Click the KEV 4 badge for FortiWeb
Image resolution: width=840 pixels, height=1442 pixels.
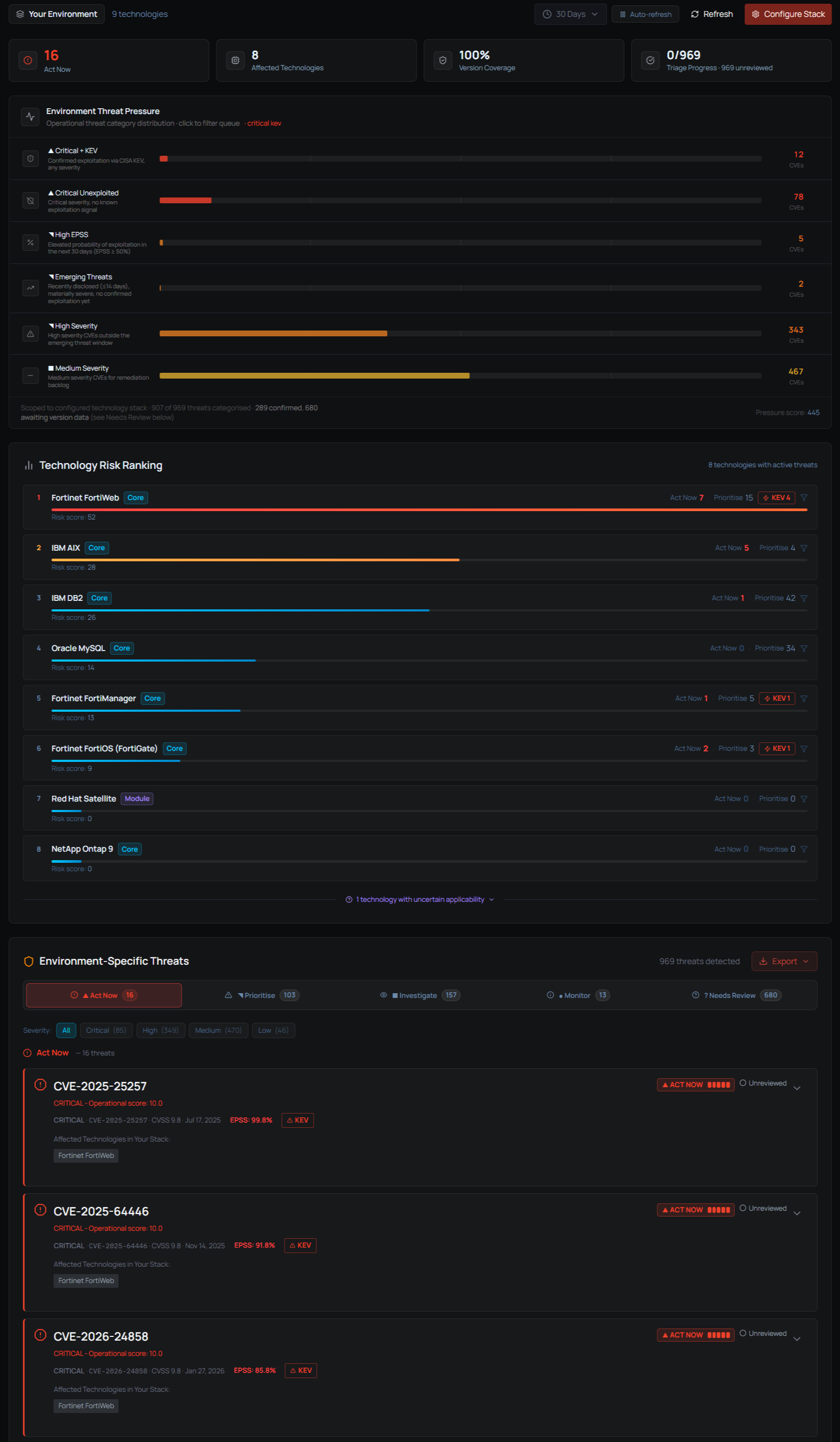pos(777,498)
